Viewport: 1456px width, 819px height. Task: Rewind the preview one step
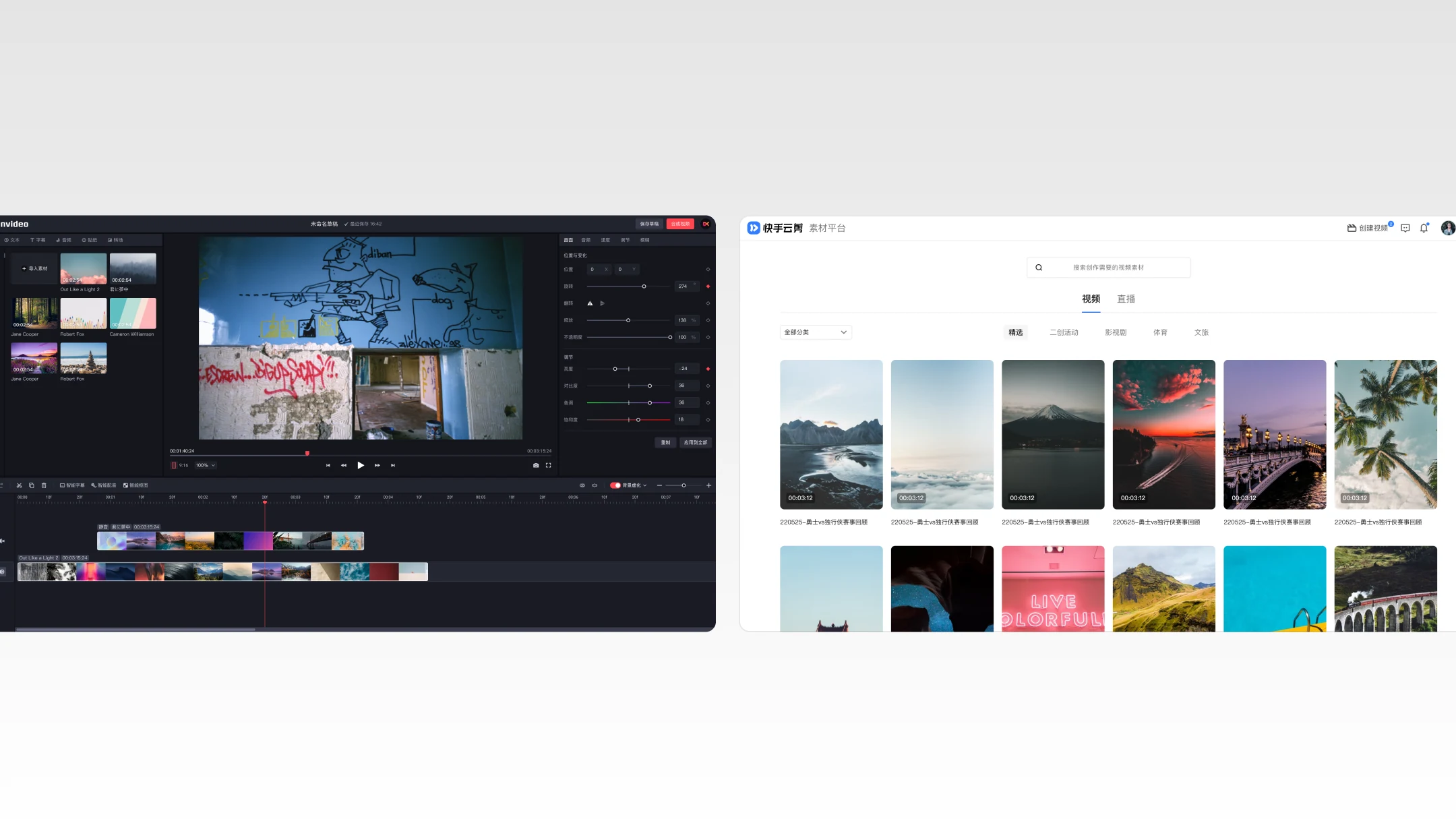coord(344,465)
